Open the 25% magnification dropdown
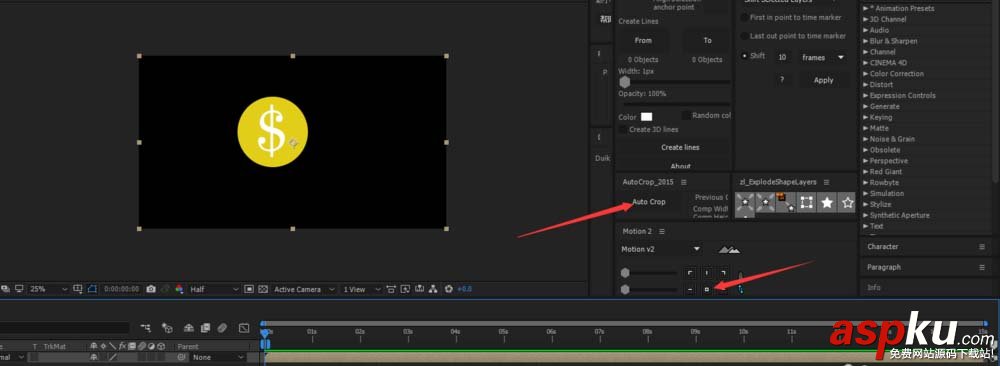 click(48, 289)
